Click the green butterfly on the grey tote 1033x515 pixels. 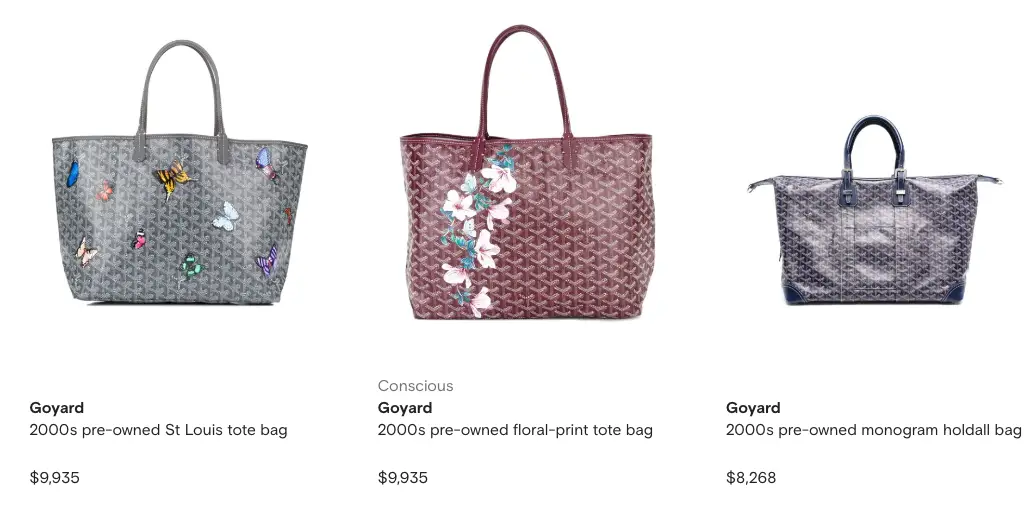[x=191, y=266]
